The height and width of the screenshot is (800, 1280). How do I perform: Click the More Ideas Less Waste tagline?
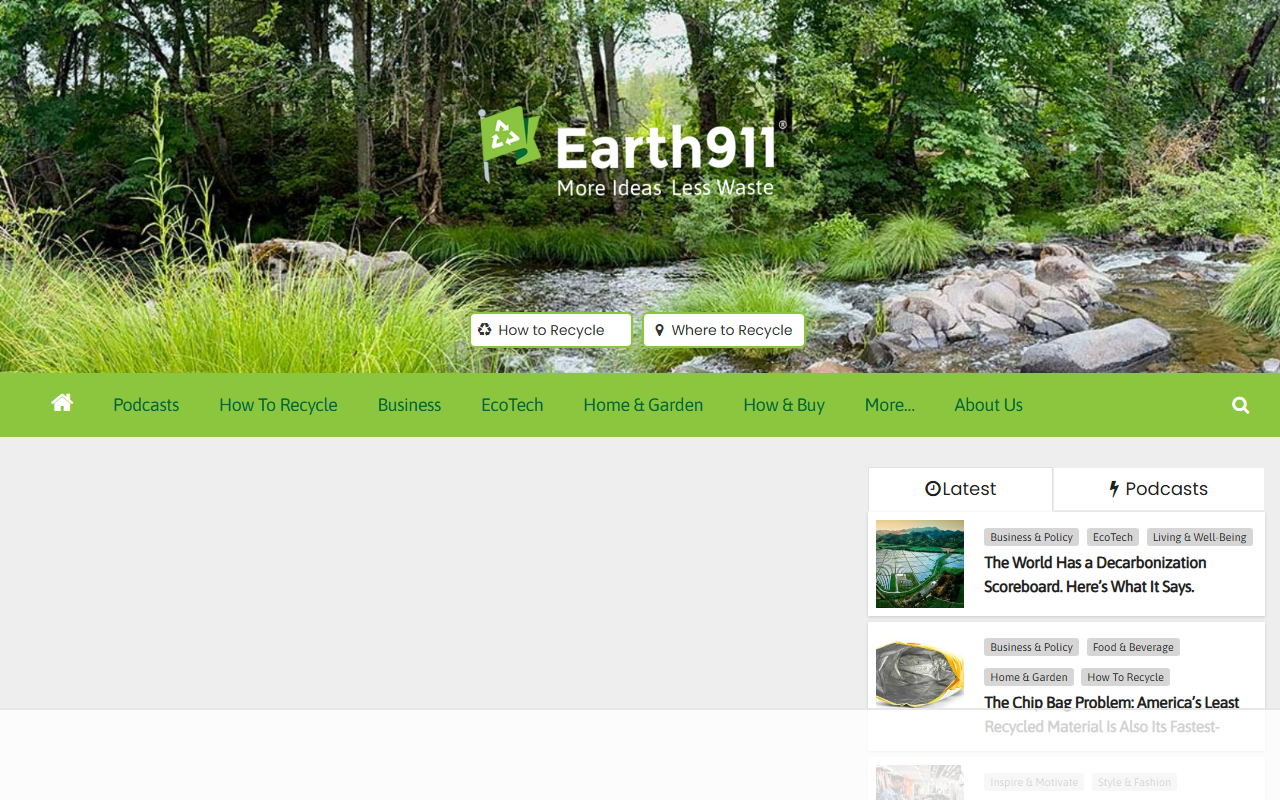(x=665, y=188)
